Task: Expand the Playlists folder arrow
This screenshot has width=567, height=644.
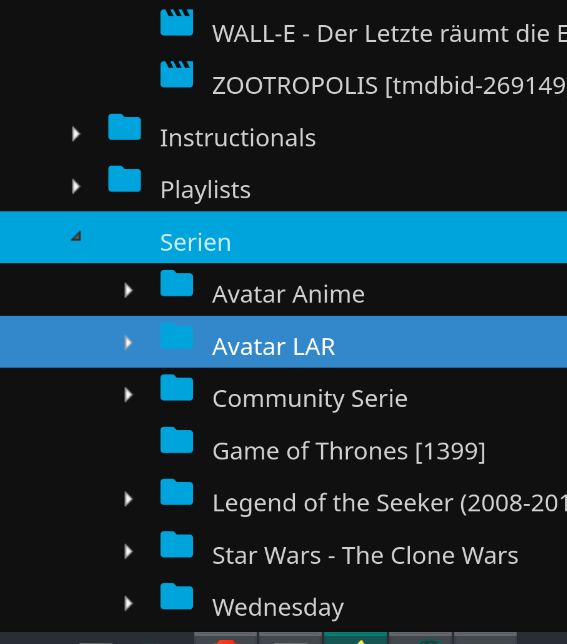Action: pos(76,186)
